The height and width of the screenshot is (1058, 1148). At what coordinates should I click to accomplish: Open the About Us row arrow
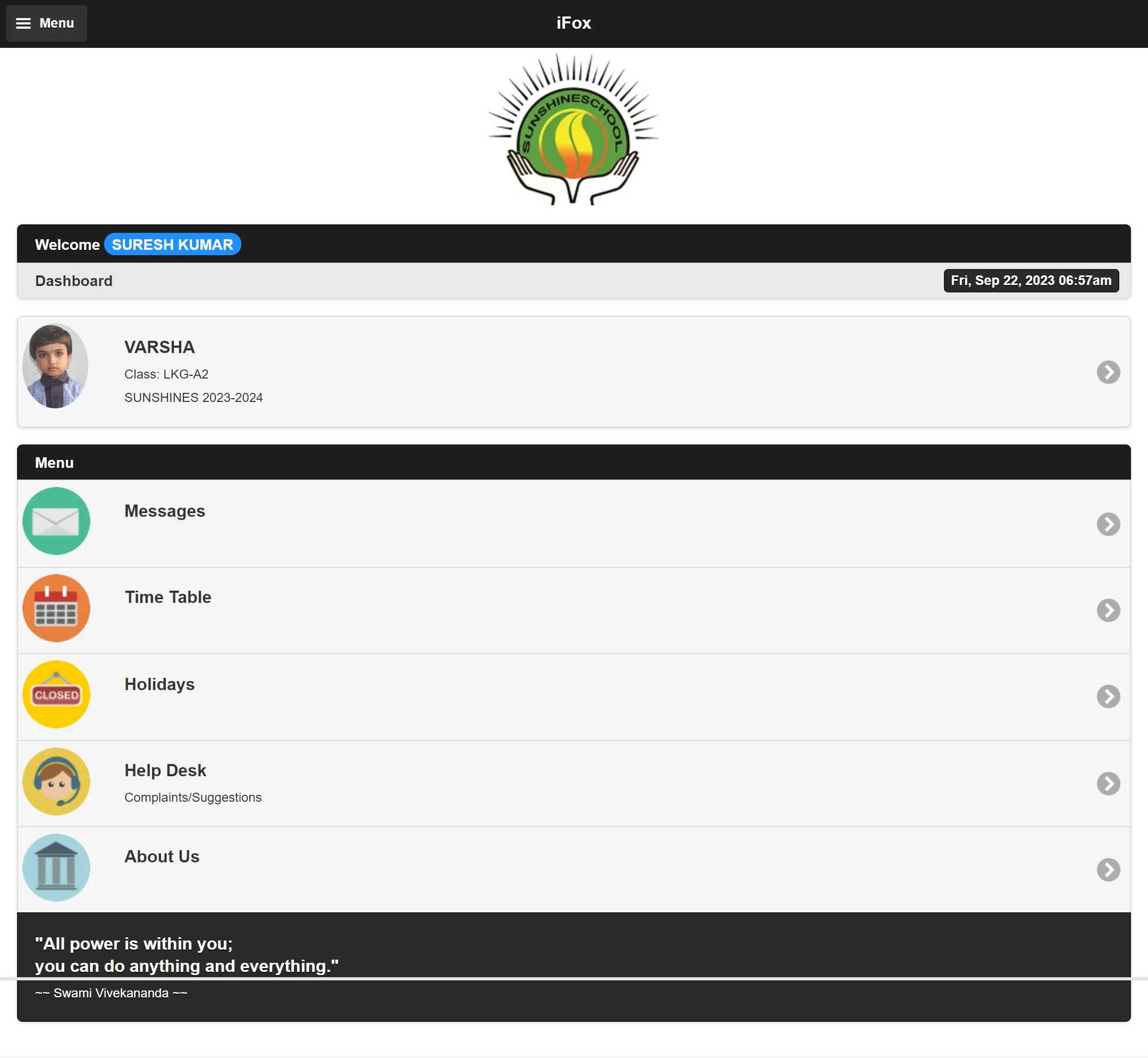pyautogui.click(x=1108, y=870)
